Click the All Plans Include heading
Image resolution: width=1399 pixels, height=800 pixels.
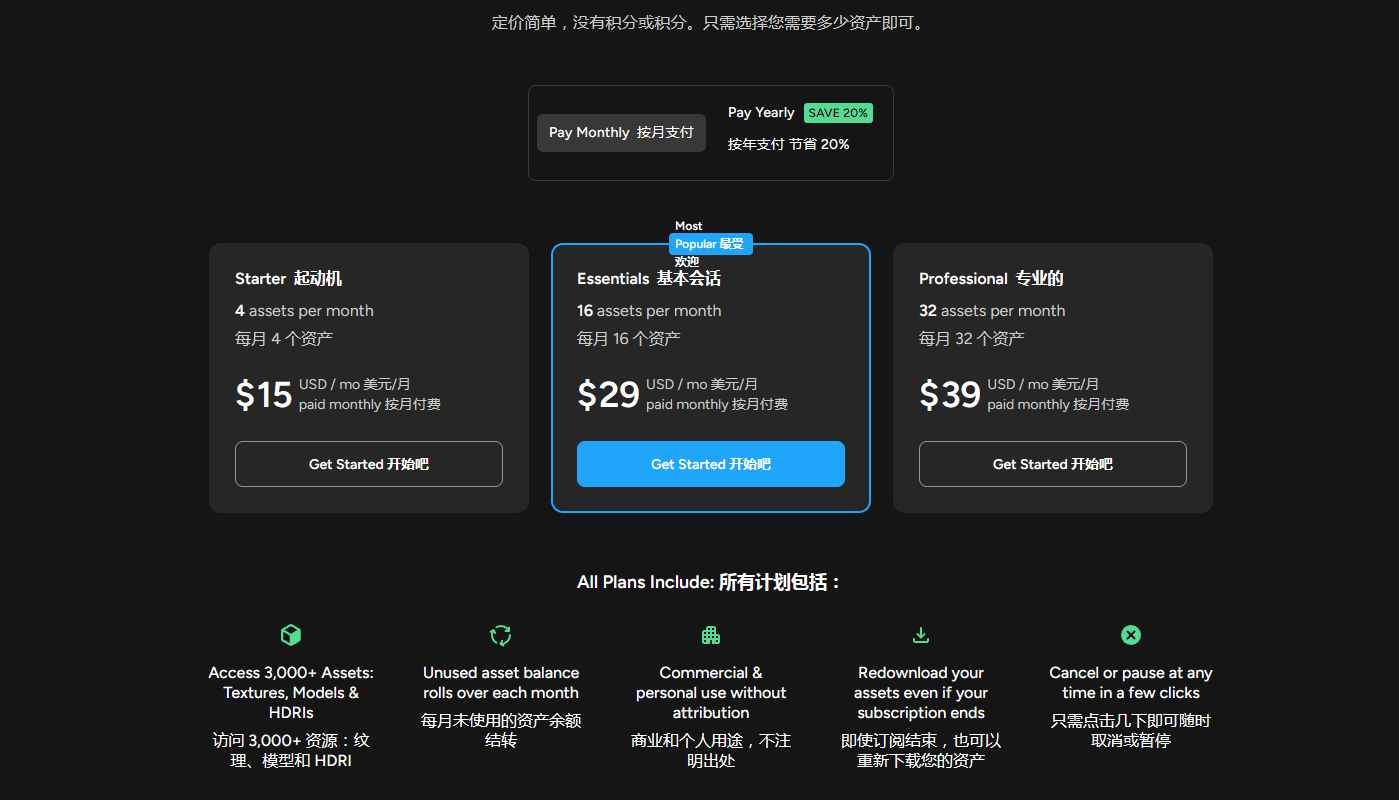point(710,582)
